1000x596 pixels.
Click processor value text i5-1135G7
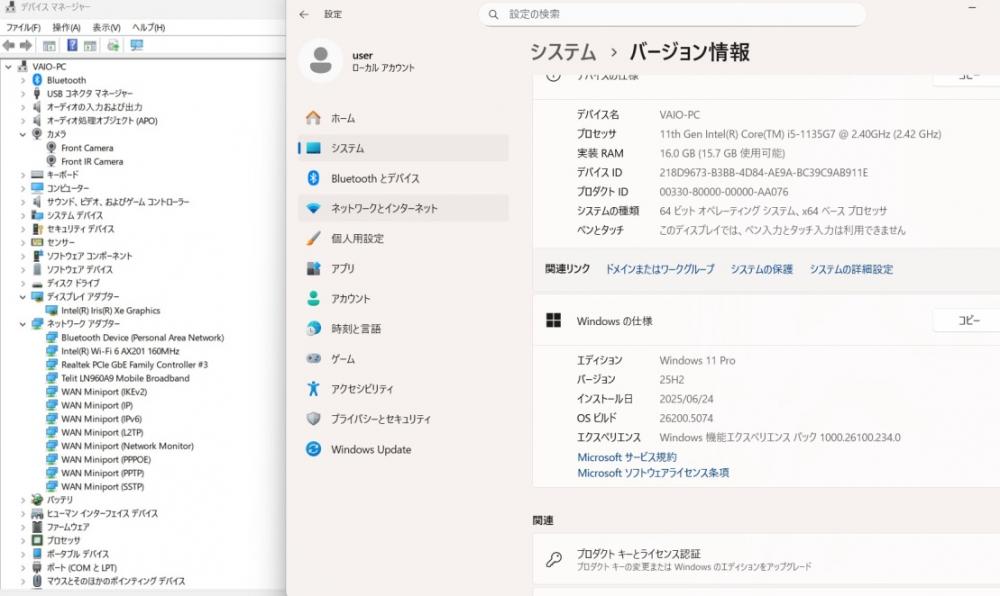(x=800, y=134)
